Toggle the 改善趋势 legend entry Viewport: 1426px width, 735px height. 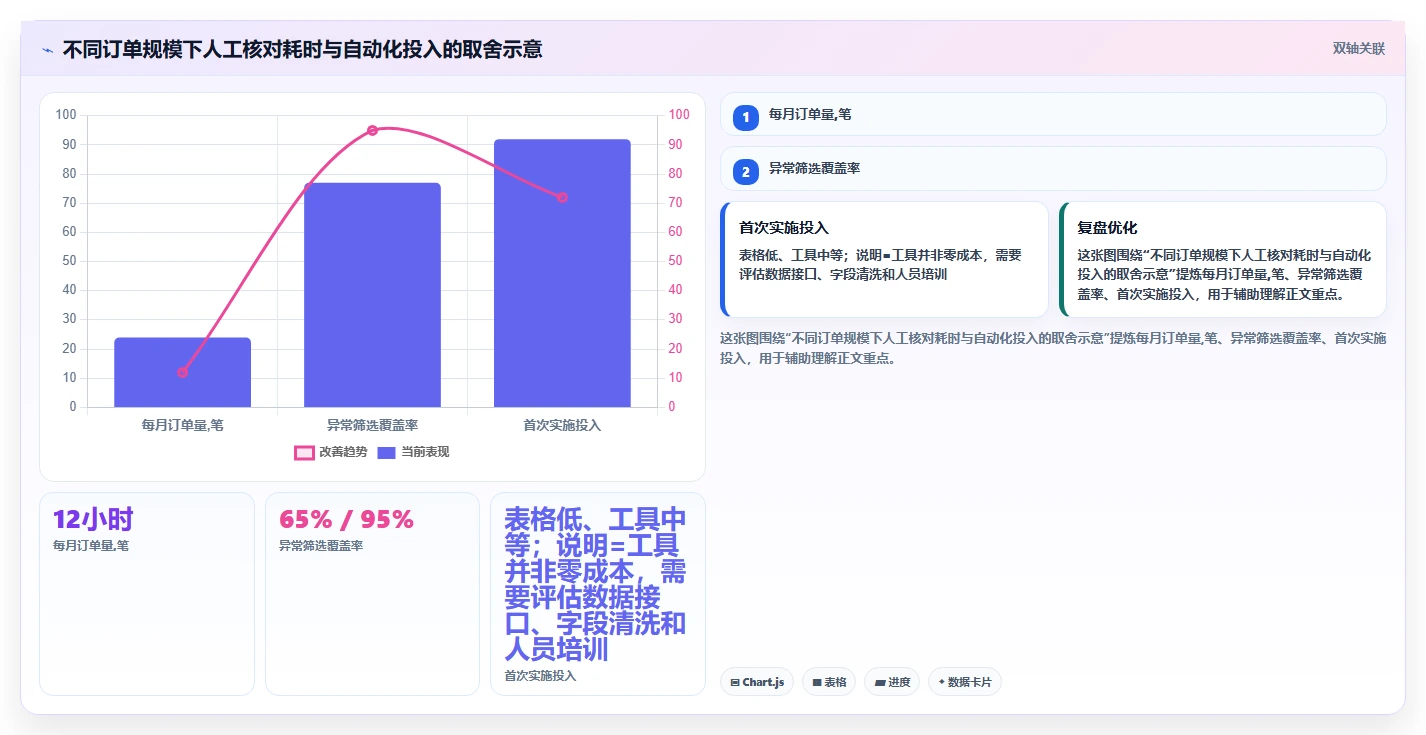331,452
